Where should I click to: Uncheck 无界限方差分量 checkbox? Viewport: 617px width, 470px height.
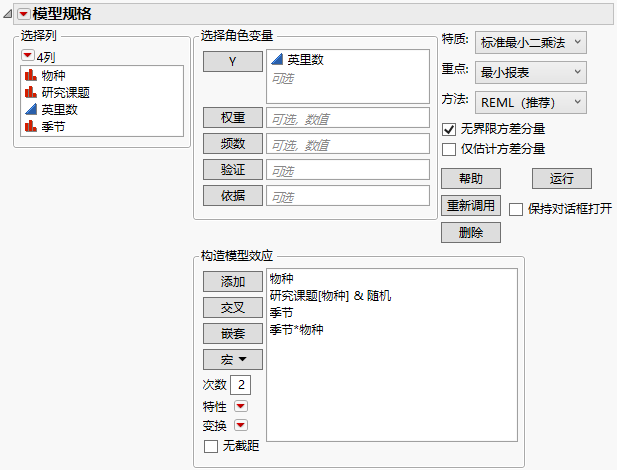point(449,129)
